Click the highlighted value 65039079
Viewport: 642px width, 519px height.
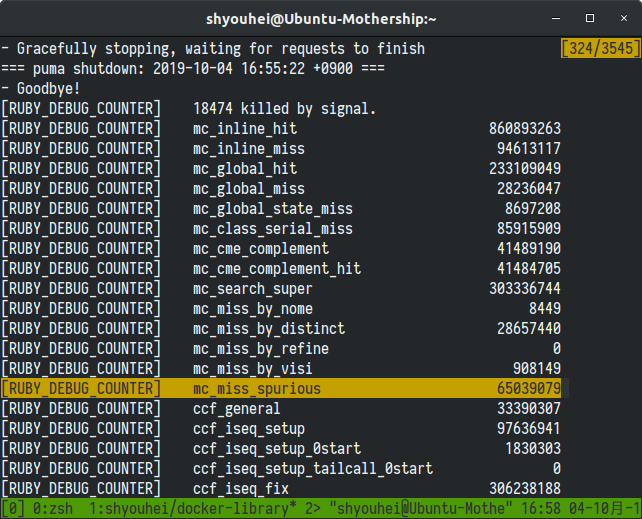coord(529,389)
